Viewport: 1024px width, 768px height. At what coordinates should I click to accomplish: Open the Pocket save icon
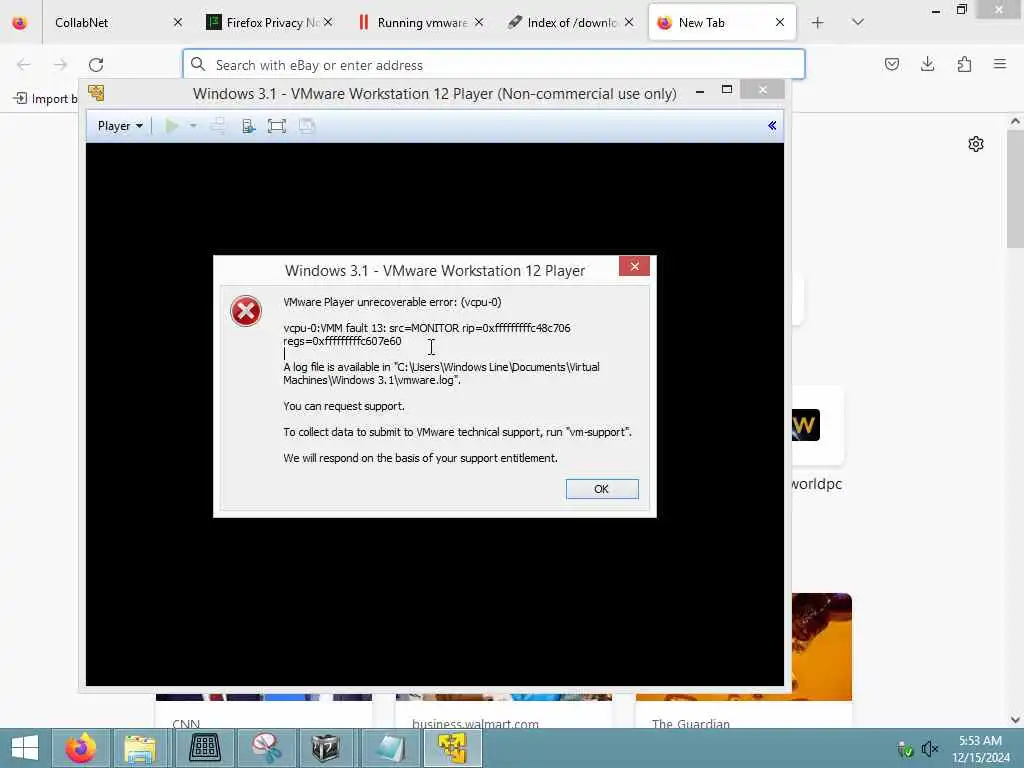click(891, 64)
